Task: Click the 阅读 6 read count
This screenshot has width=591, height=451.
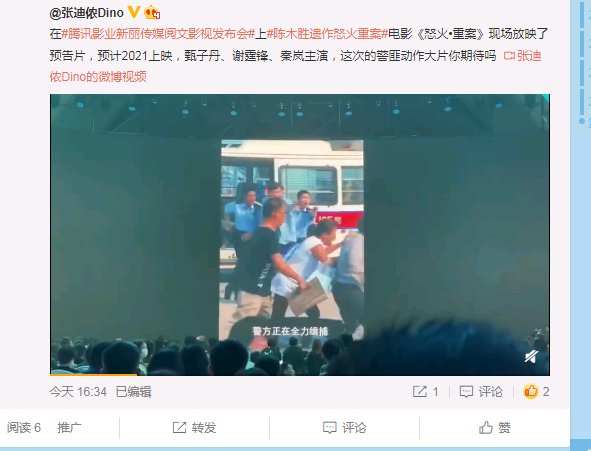Action: (24, 428)
